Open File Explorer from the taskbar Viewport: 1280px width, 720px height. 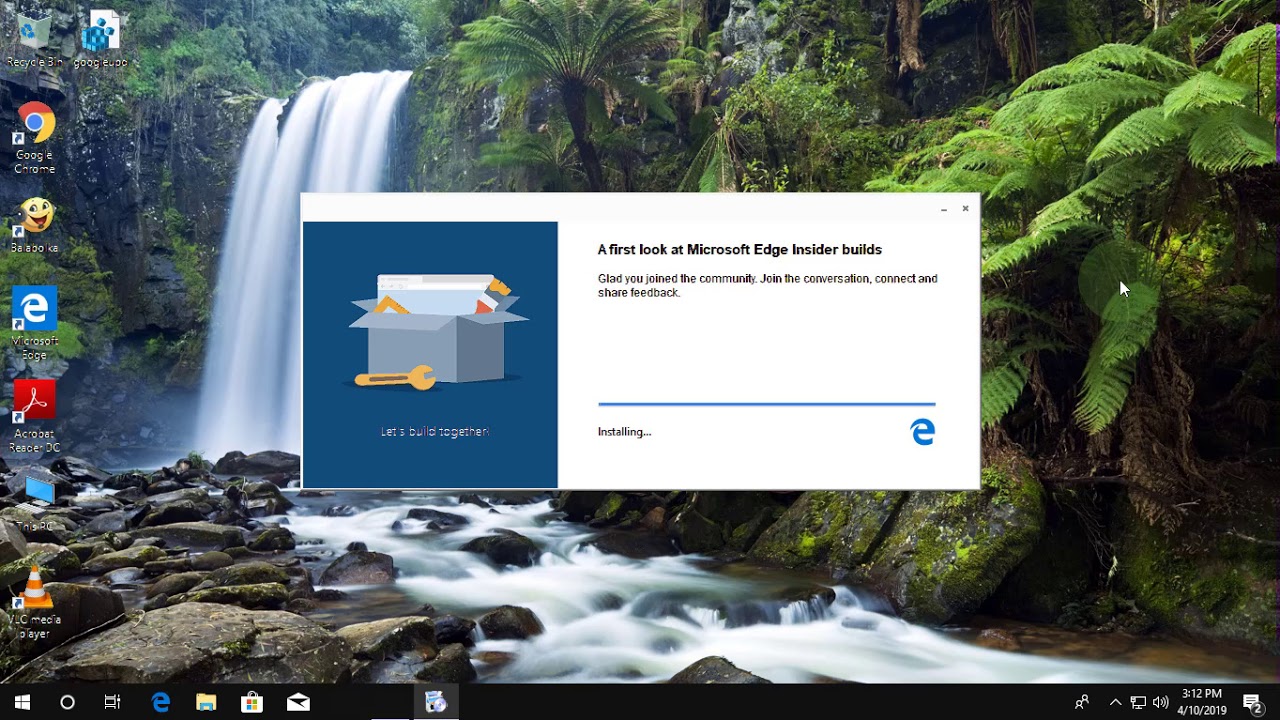tap(206, 702)
